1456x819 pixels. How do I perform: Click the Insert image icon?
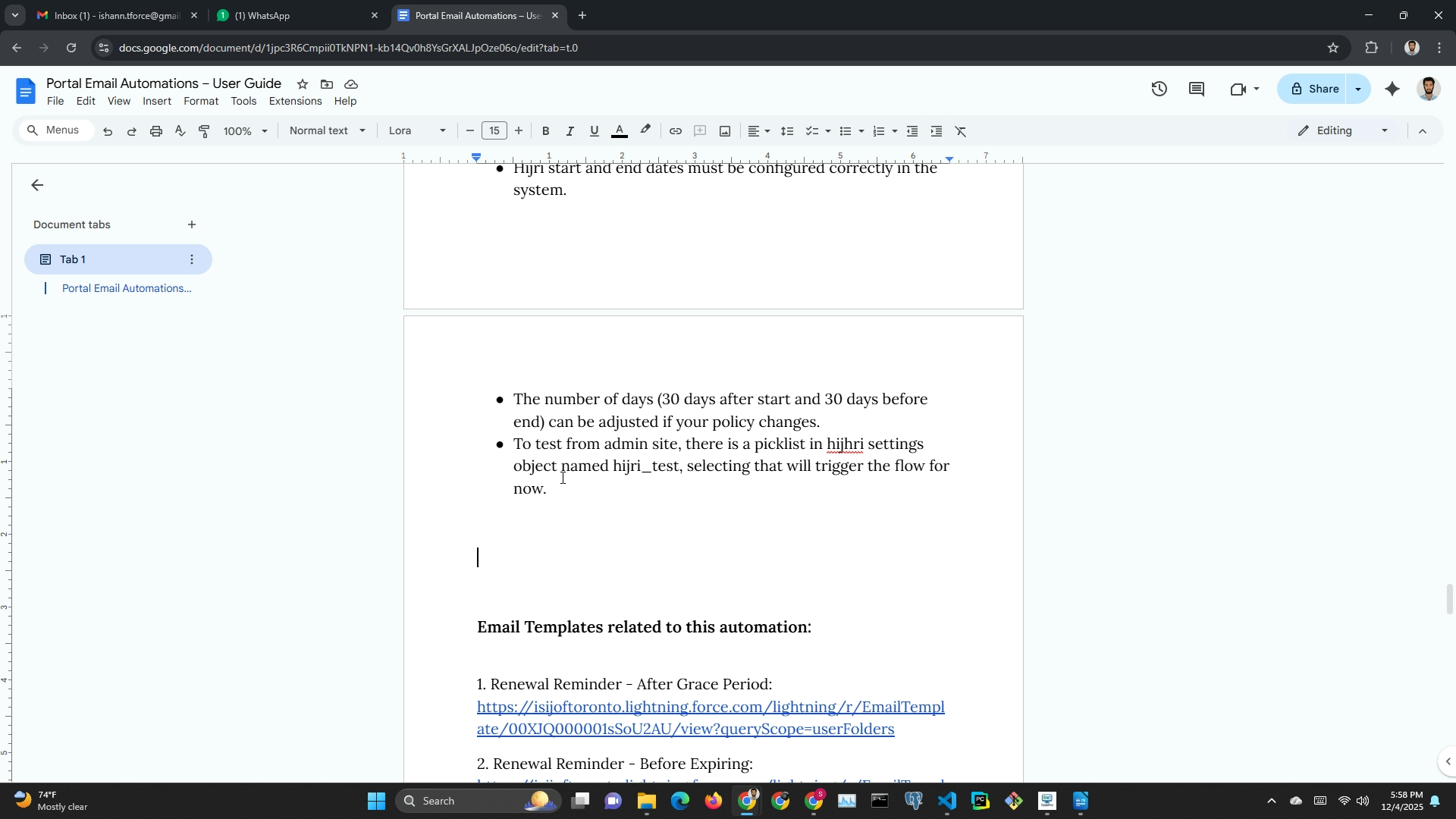725,131
